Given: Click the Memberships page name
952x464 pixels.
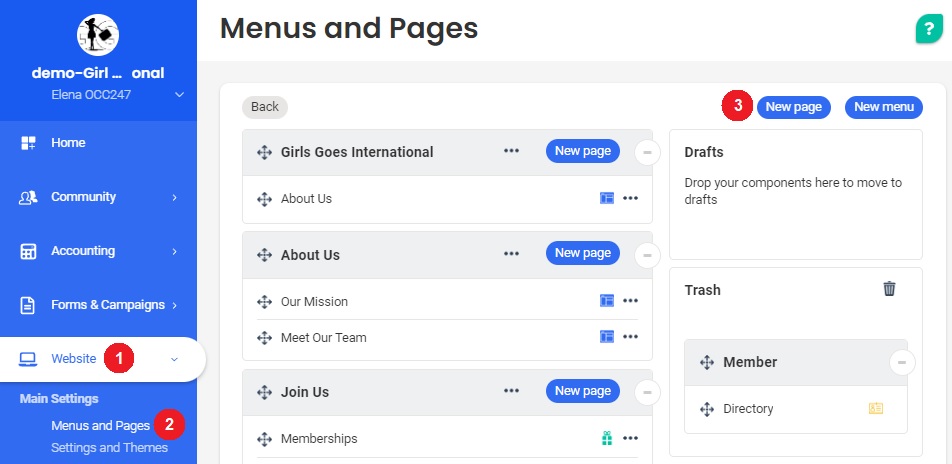Looking at the screenshot, I should (319, 438).
